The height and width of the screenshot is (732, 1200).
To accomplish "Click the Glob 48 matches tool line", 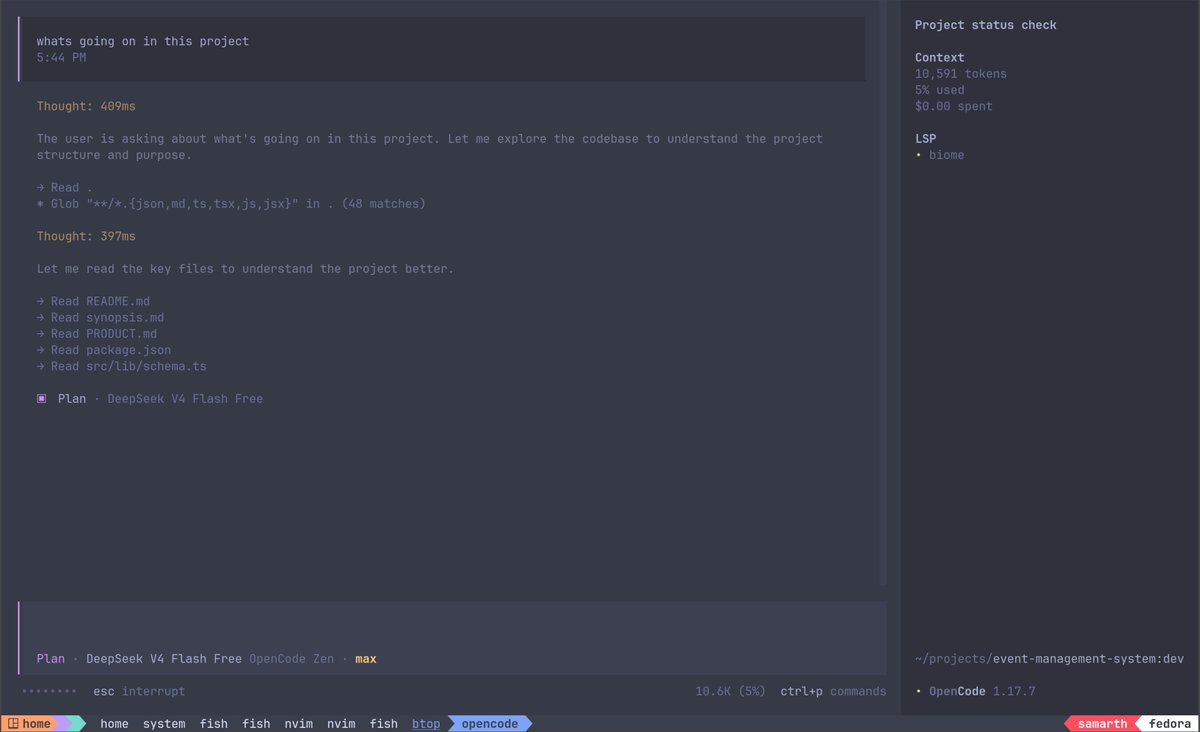I will [231, 204].
